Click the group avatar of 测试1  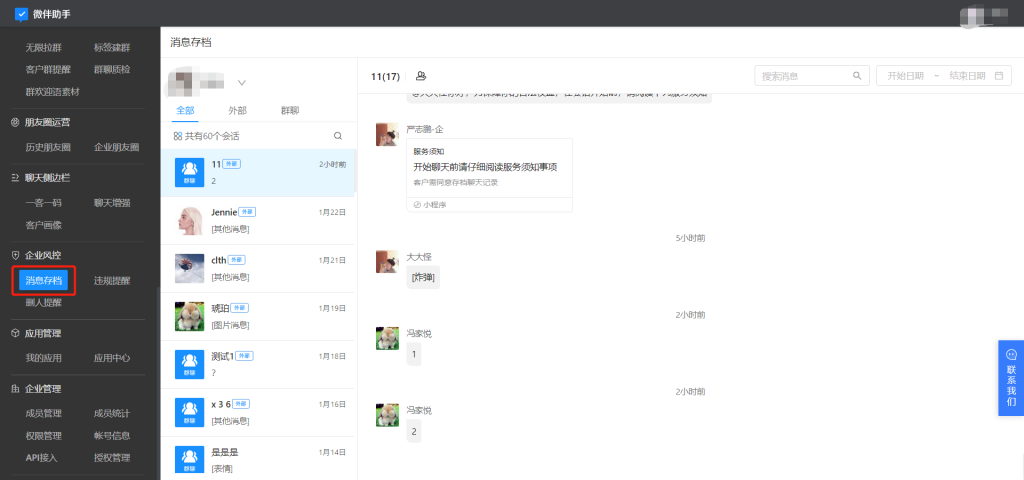tap(190, 364)
